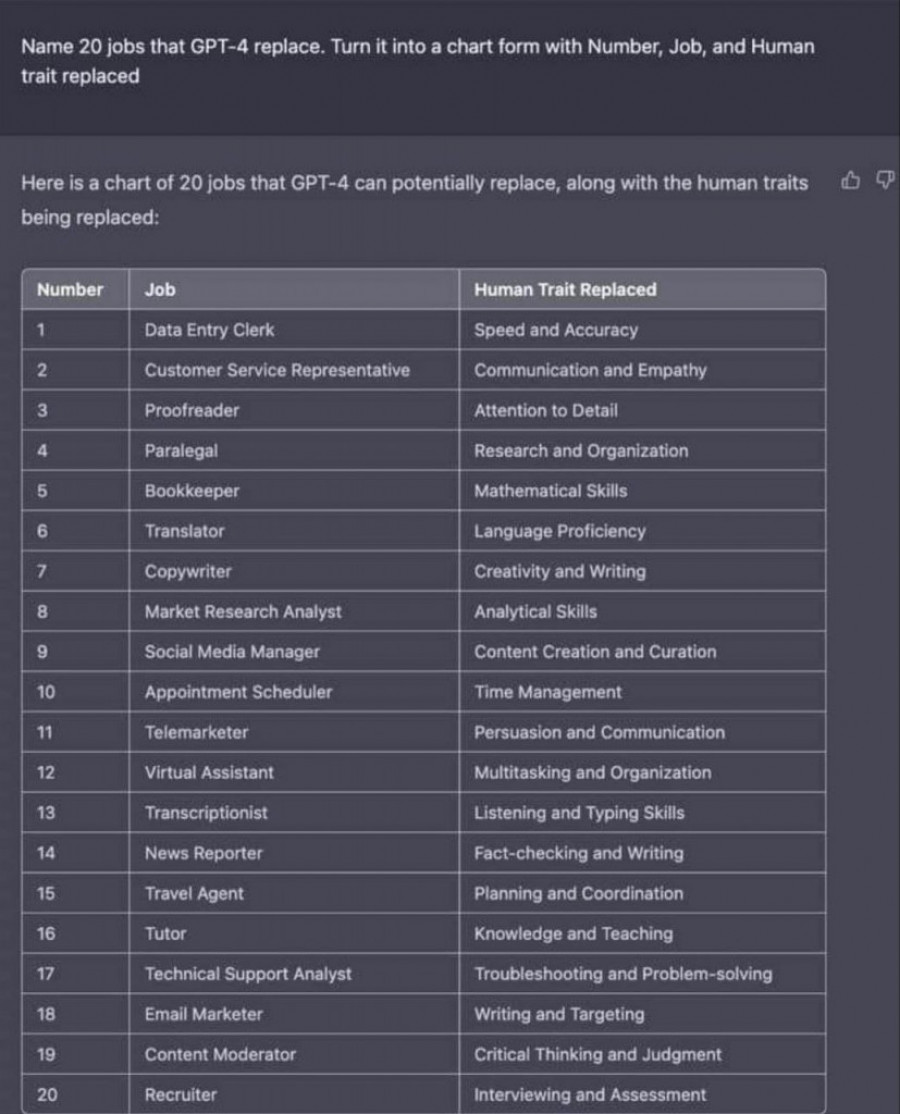Viewport: 900px width, 1114px height.
Task: Click the 'Copywriter' table cell
Action: (188, 572)
